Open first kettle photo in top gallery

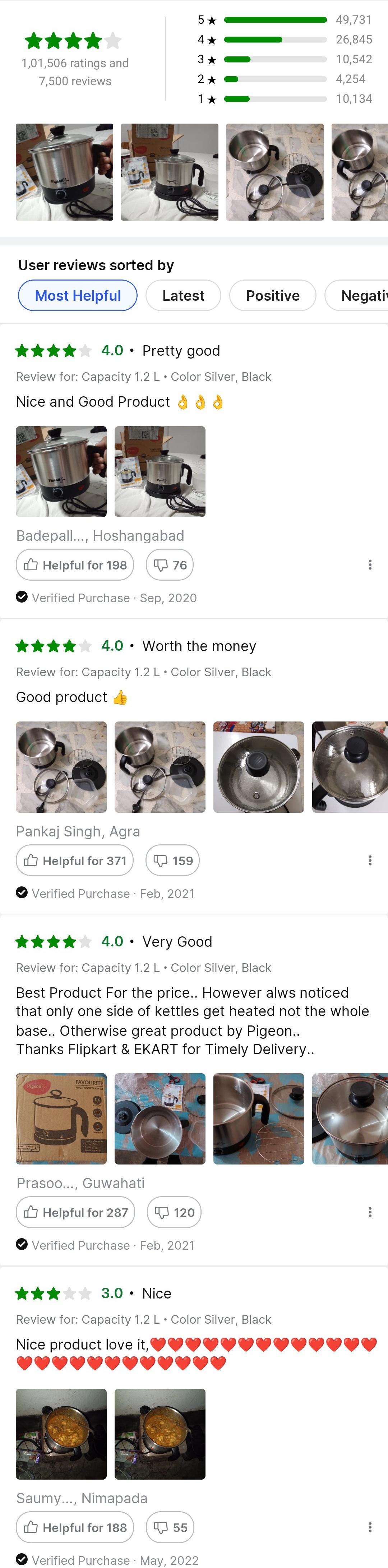tap(64, 172)
